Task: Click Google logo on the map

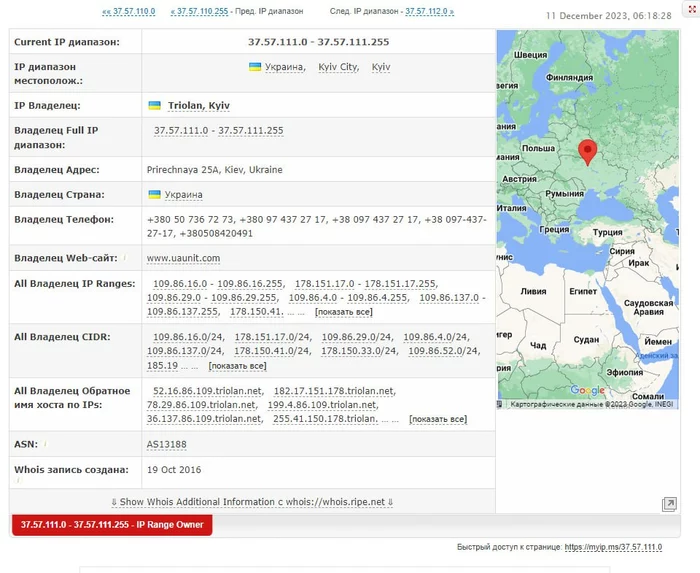Action: click(x=588, y=390)
